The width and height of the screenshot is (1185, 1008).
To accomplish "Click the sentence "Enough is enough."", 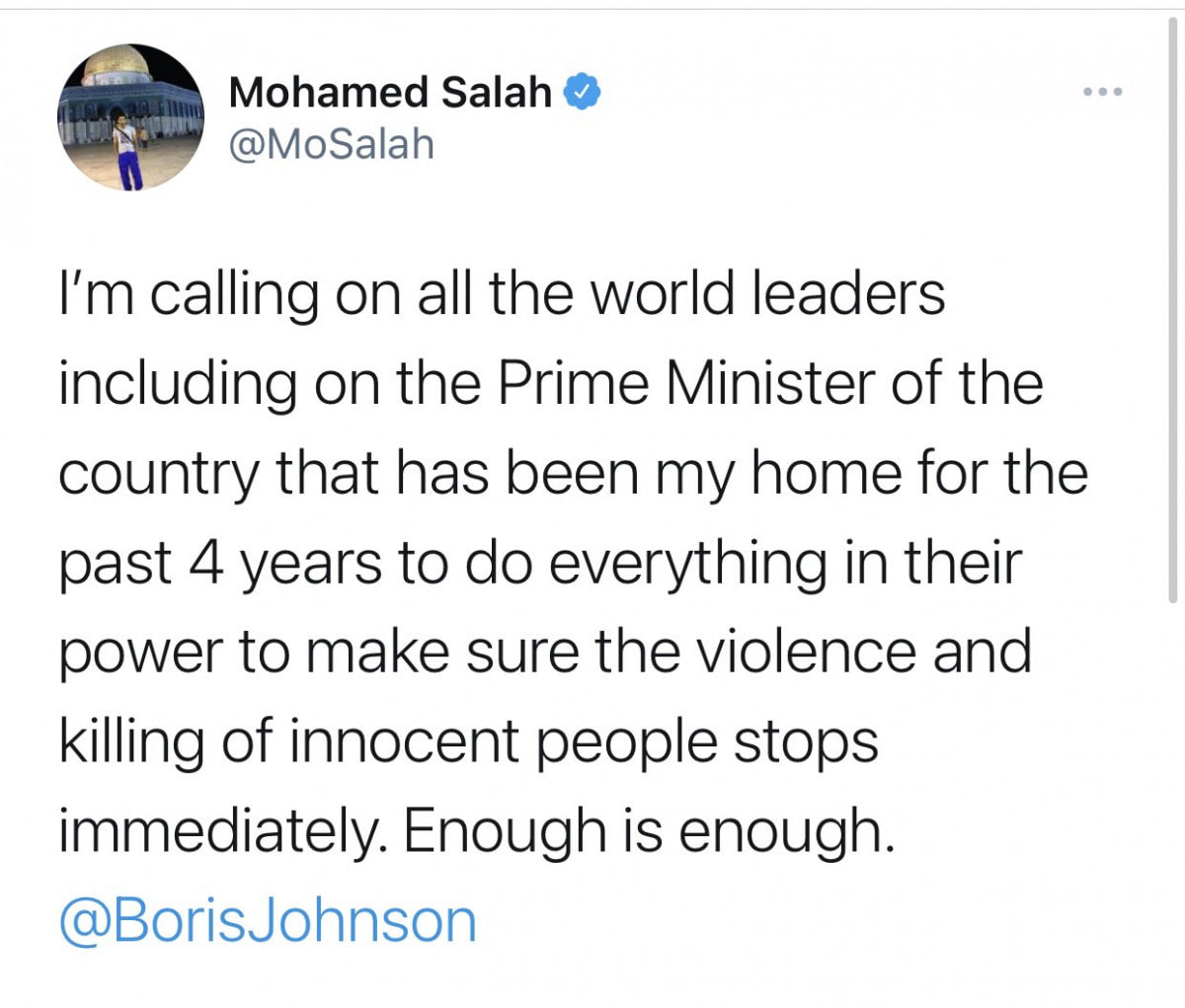I will click(648, 831).
